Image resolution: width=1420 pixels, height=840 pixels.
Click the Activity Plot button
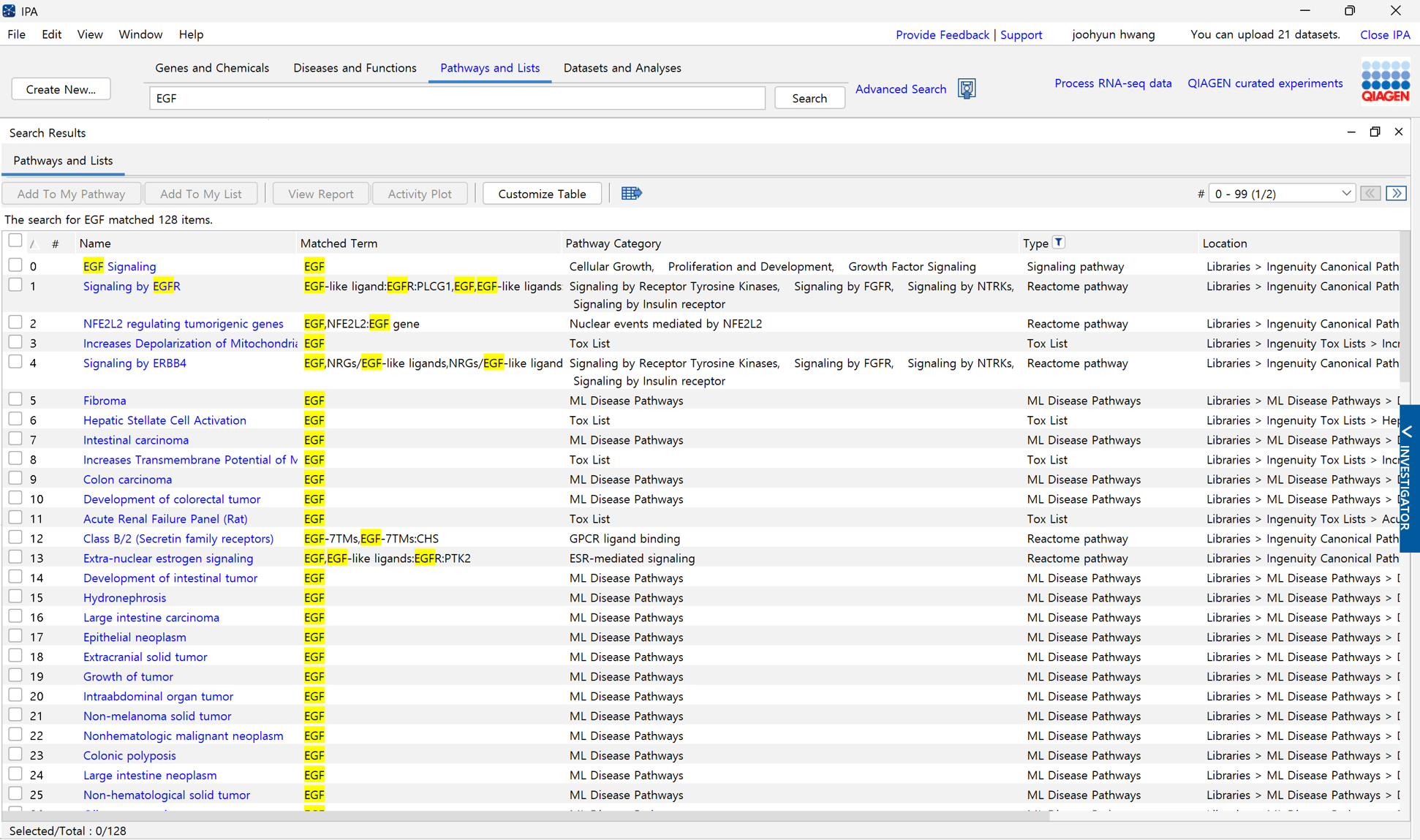420,194
